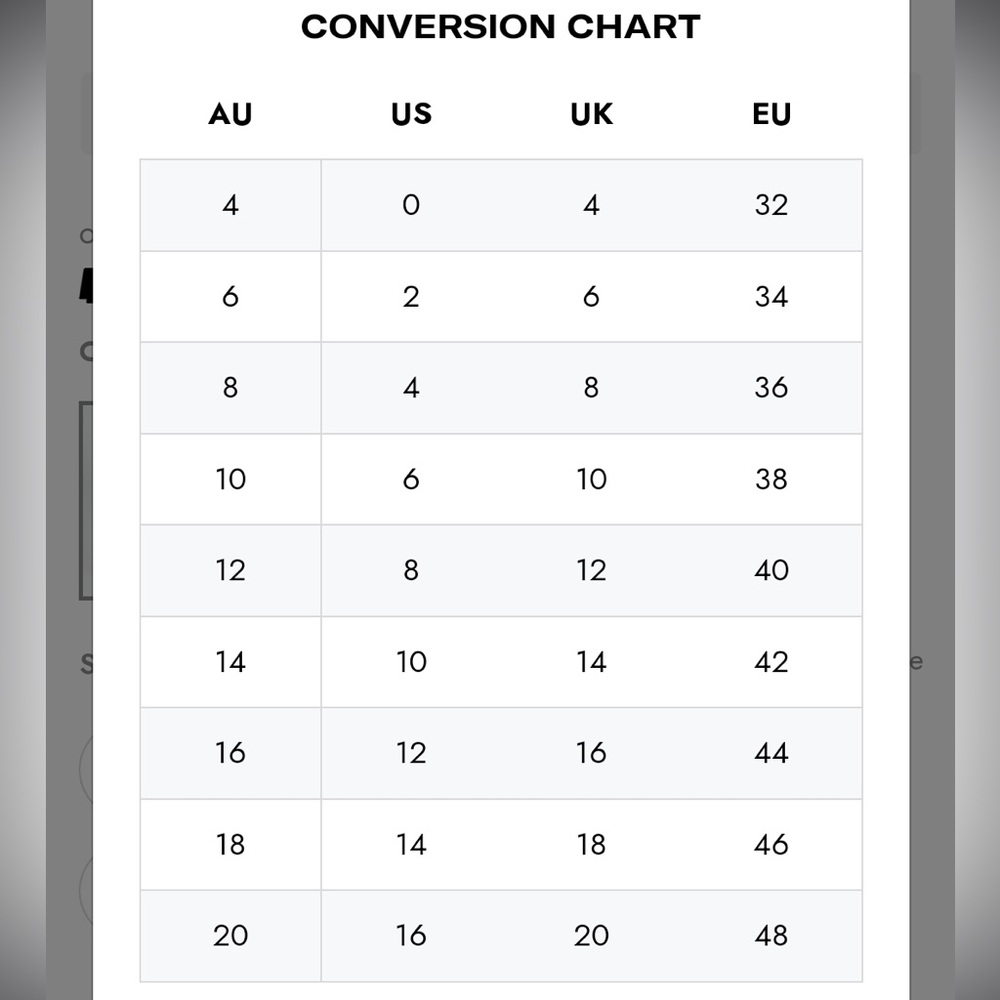Select the EU 36 cell
The image size is (1000, 1000).
772,388
